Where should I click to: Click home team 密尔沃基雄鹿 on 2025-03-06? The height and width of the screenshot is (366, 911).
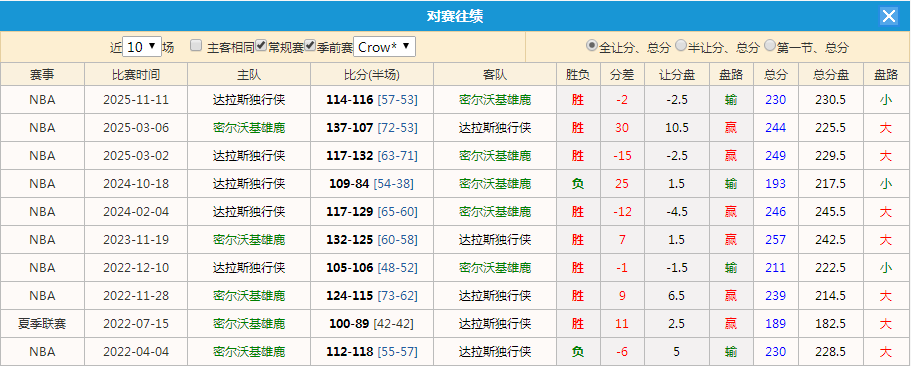pos(249,128)
